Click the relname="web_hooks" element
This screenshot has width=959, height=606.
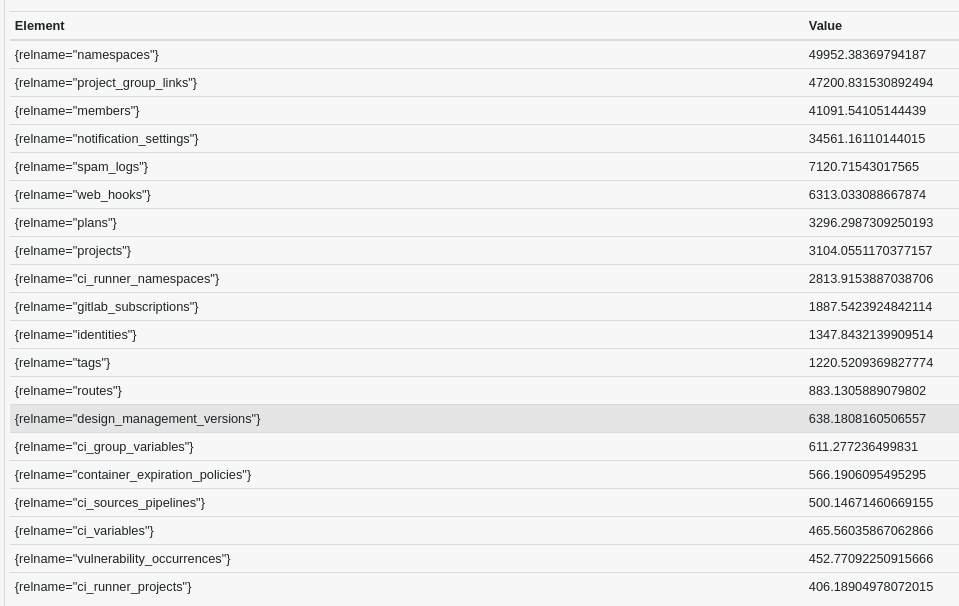(x=83, y=195)
